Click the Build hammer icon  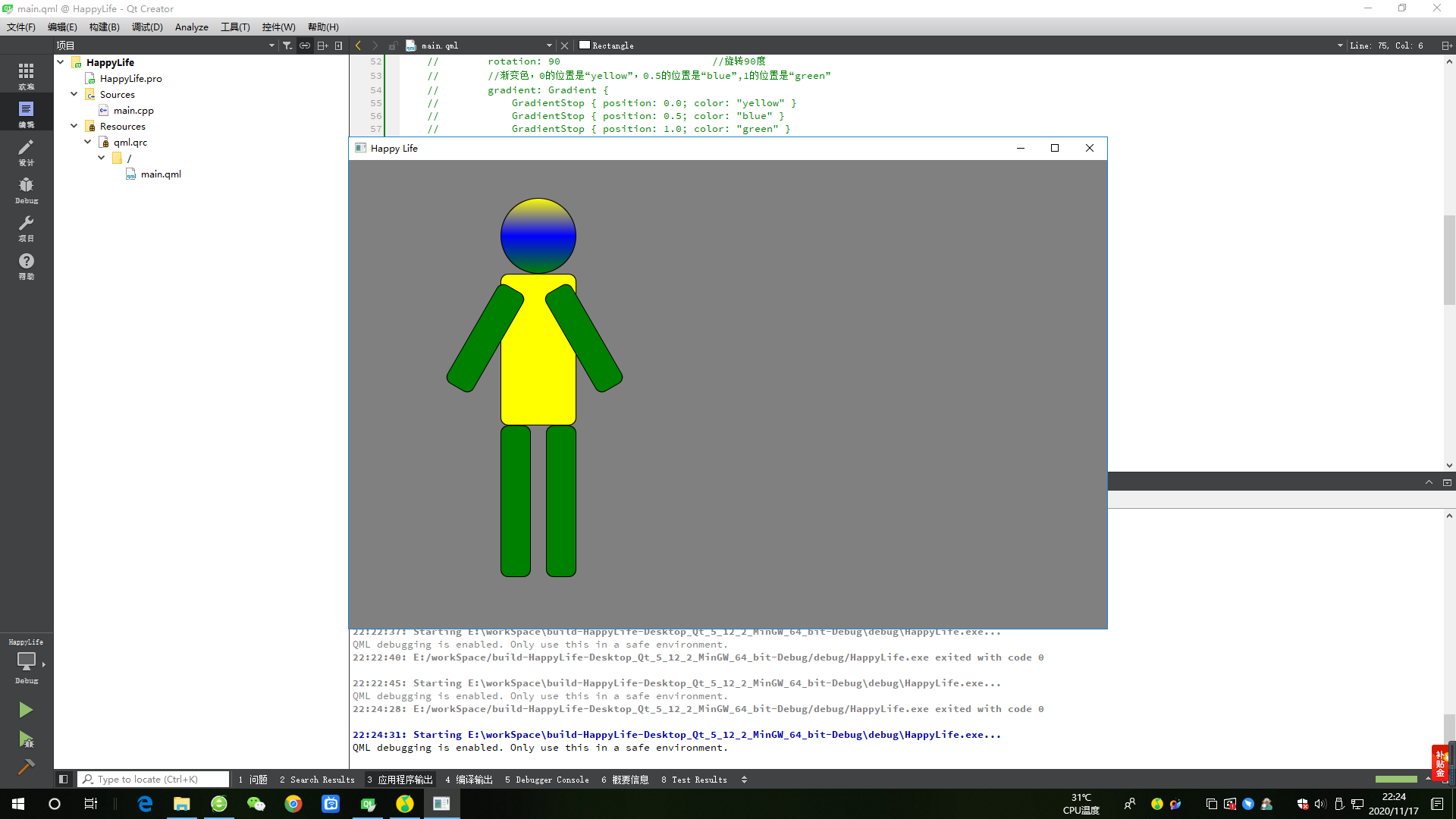pos(26,767)
